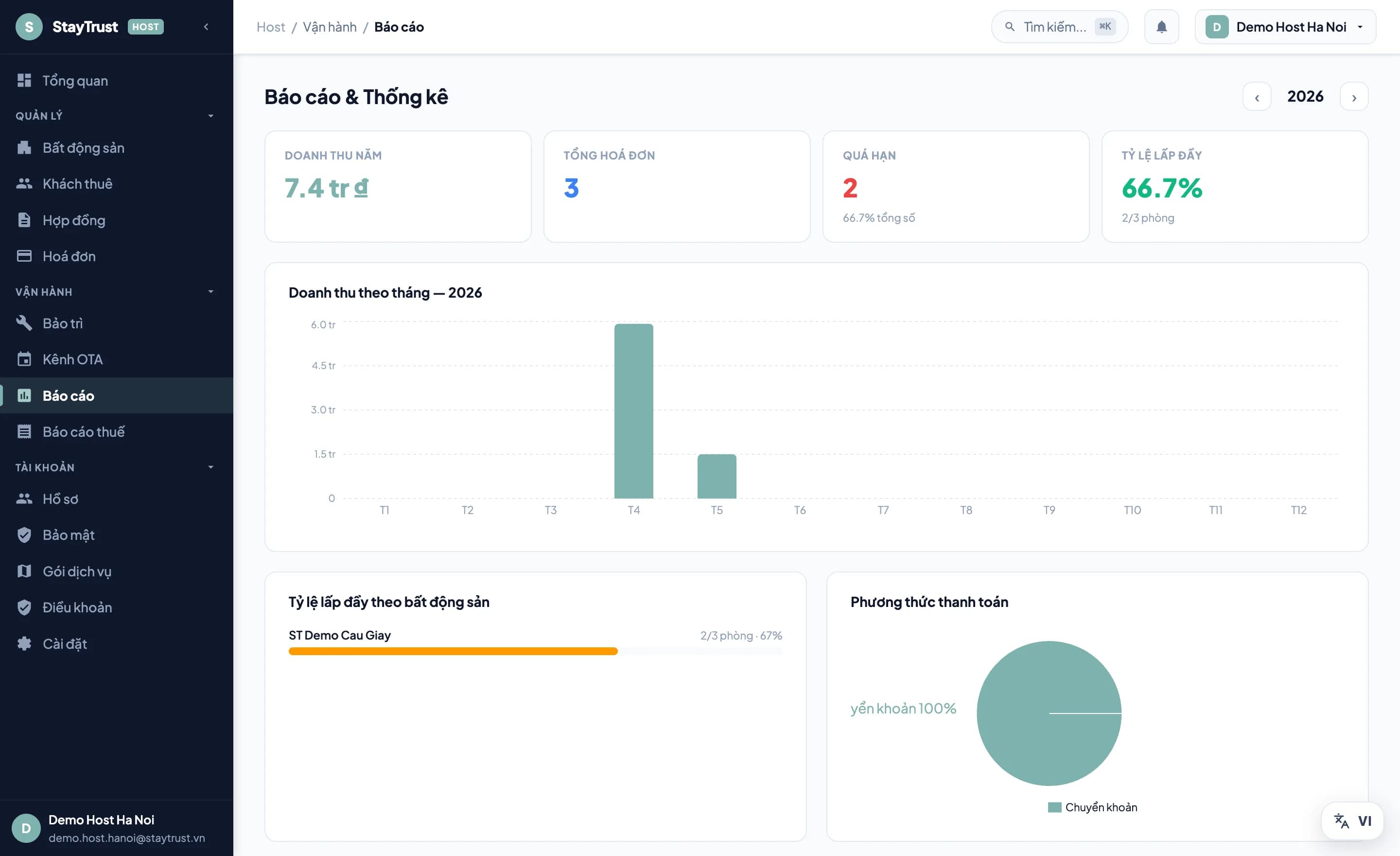Collapse the sidebar with the chevron
The width and height of the screenshot is (1400, 856).
click(x=206, y=27)
